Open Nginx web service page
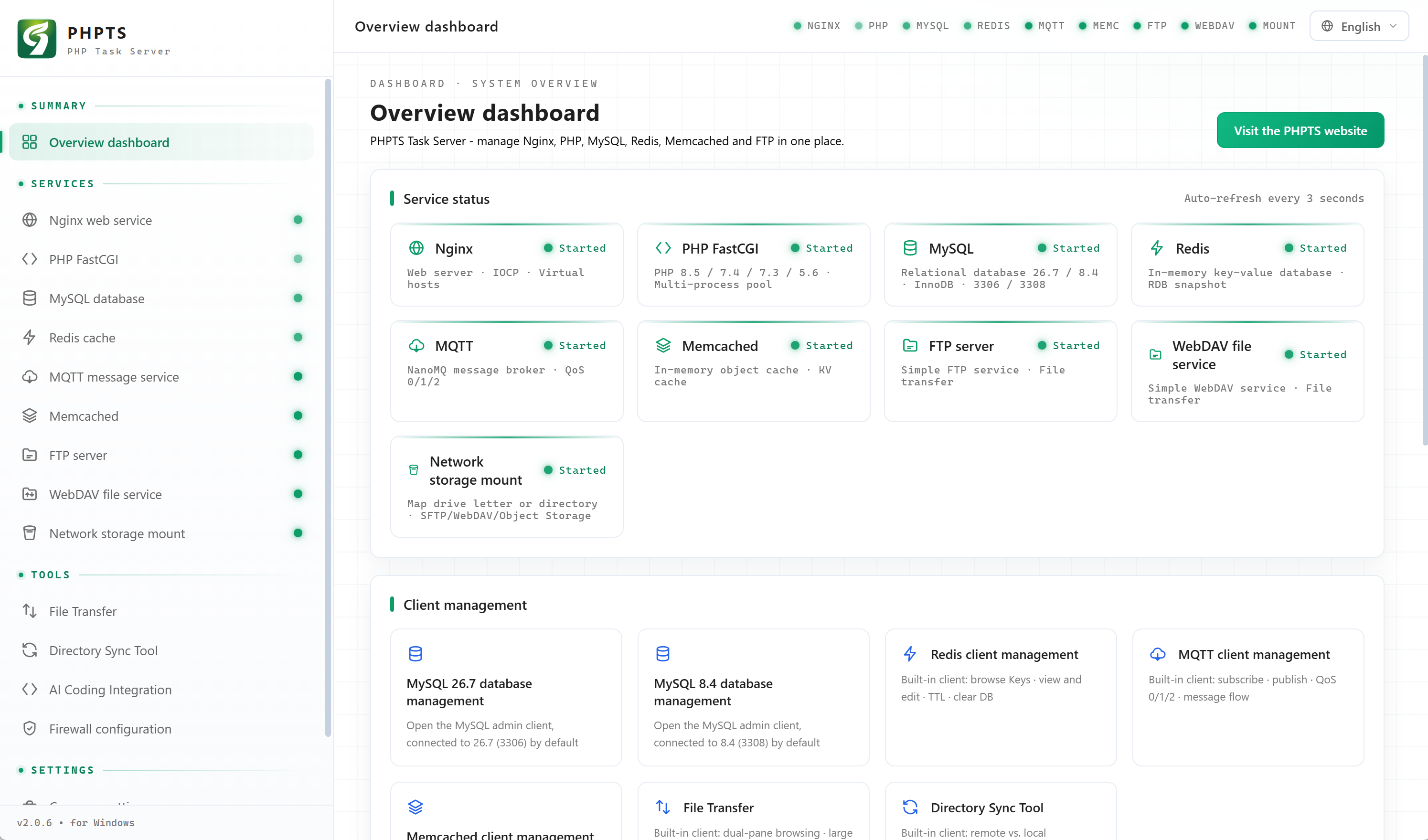This screenshot has width=1428, height=840. pyautogui.click(x=161, y=220)
